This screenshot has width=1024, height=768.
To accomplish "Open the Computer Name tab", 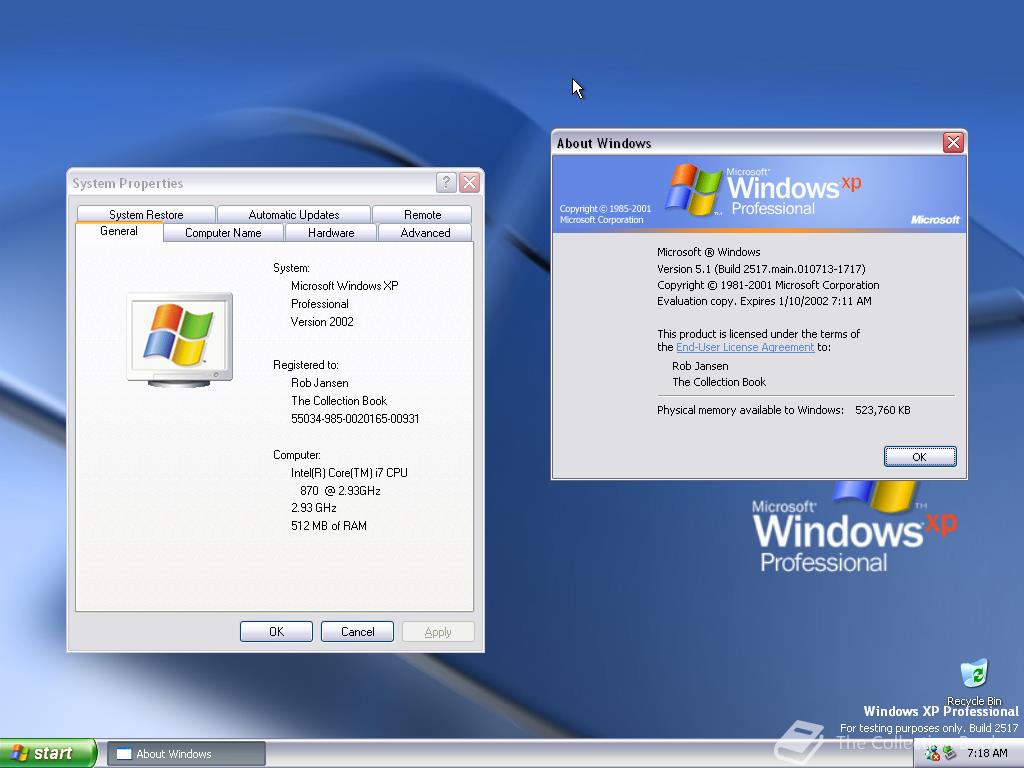I will tap(223, 232).
